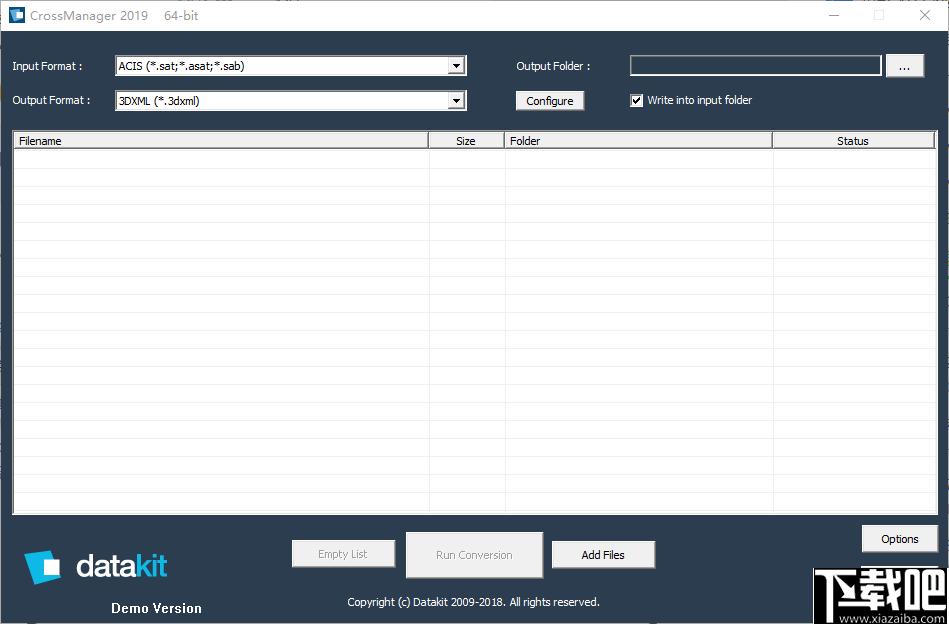
Task: Close the CrossManager window
Action: pos(925,16)
